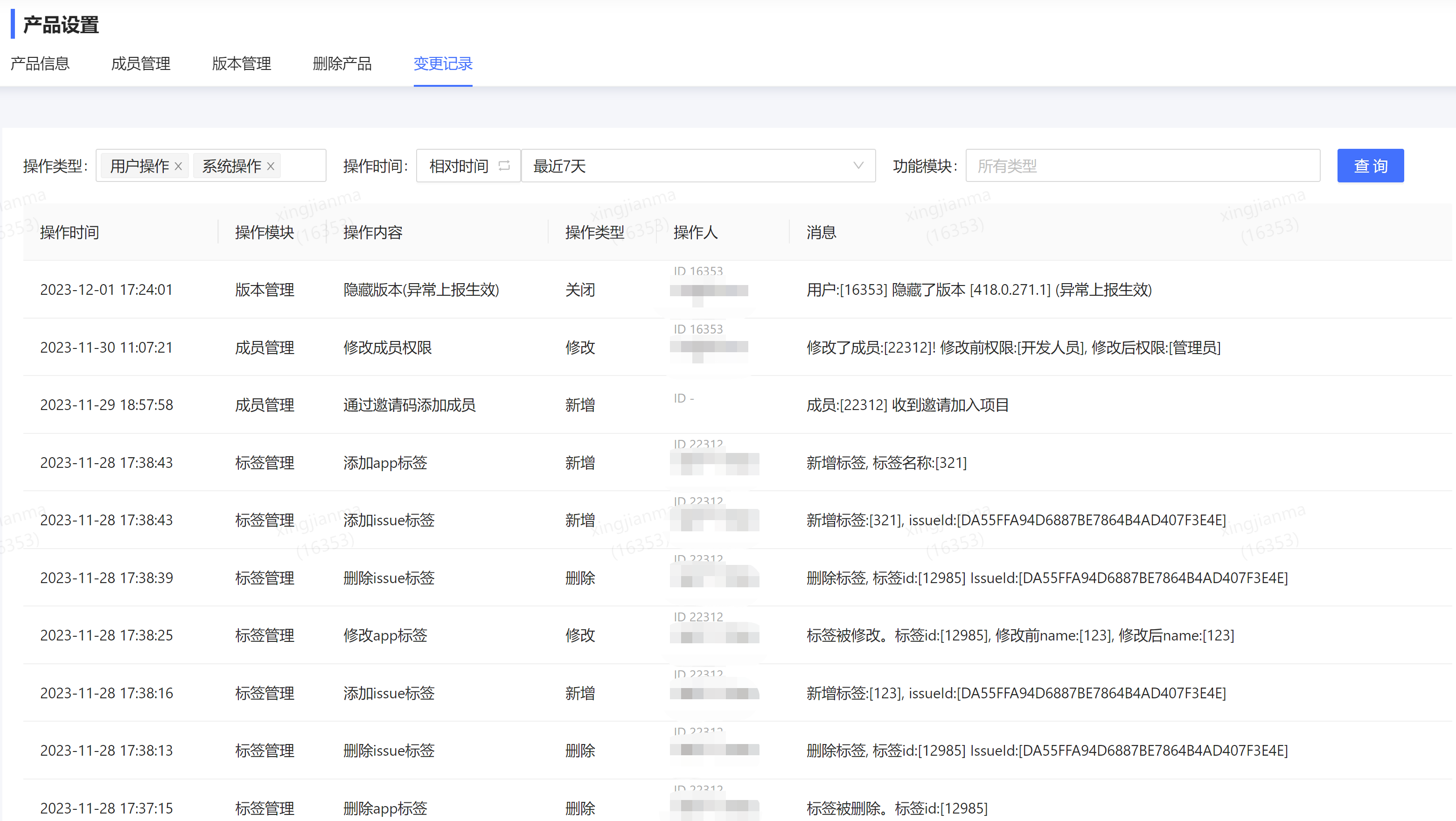Click message 标签被修改 标签id:[12985]

1020,635
